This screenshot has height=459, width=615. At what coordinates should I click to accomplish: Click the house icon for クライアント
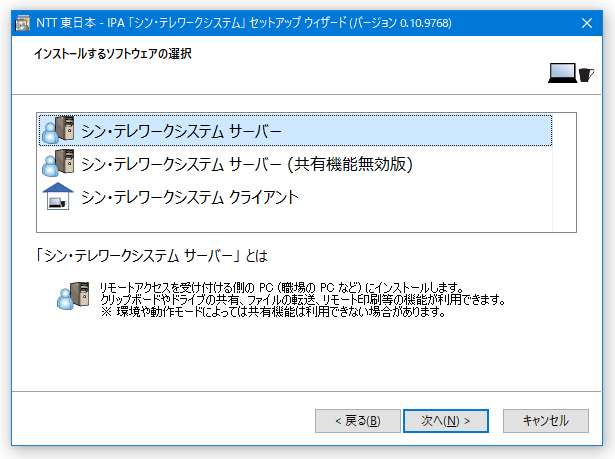pos(58,196)
